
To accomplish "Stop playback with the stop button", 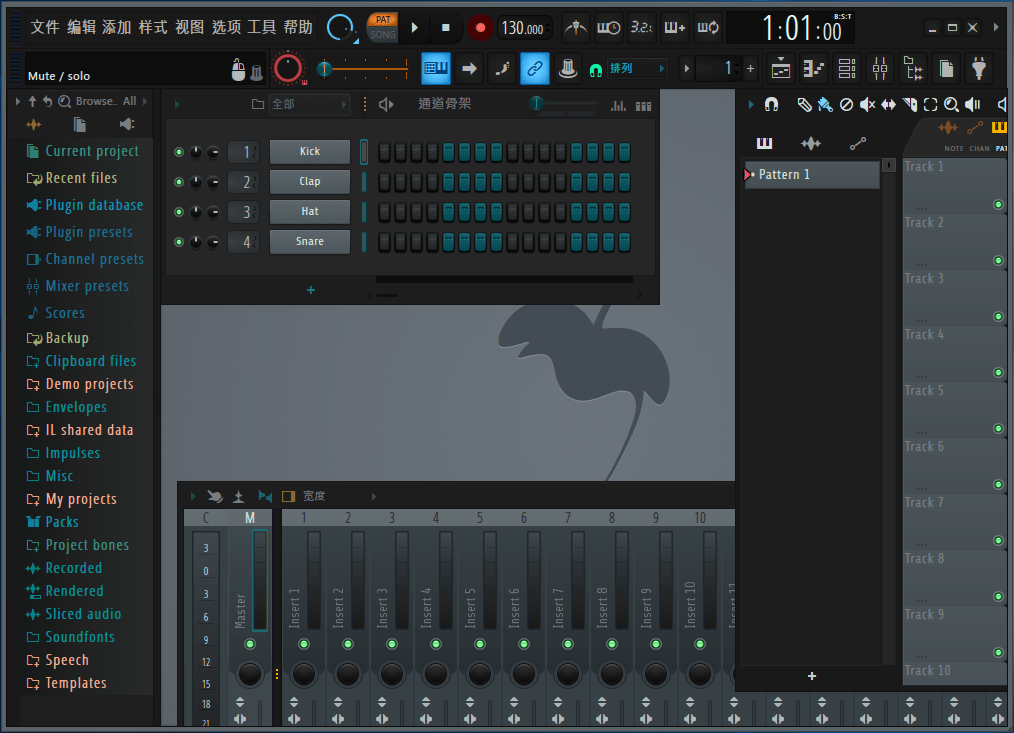I will tap(446, 28).
